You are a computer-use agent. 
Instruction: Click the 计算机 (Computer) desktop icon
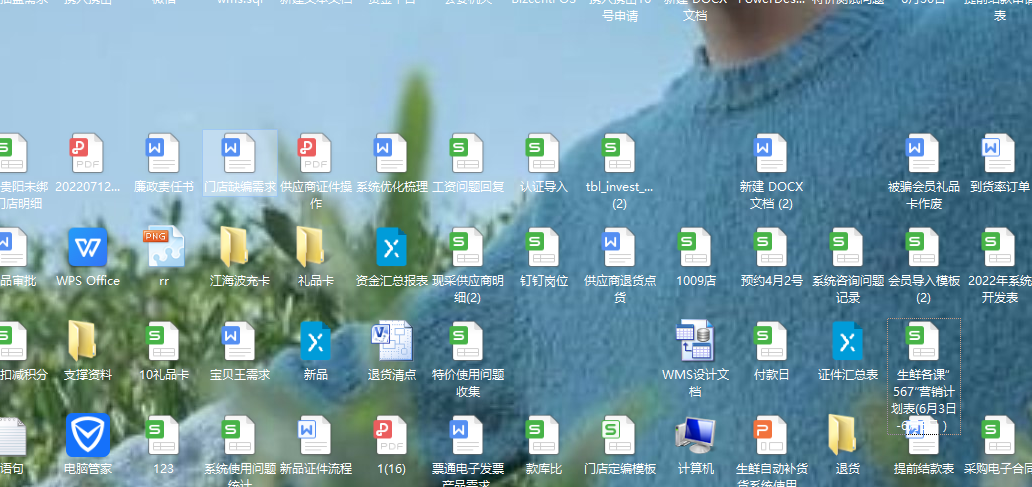695,435
